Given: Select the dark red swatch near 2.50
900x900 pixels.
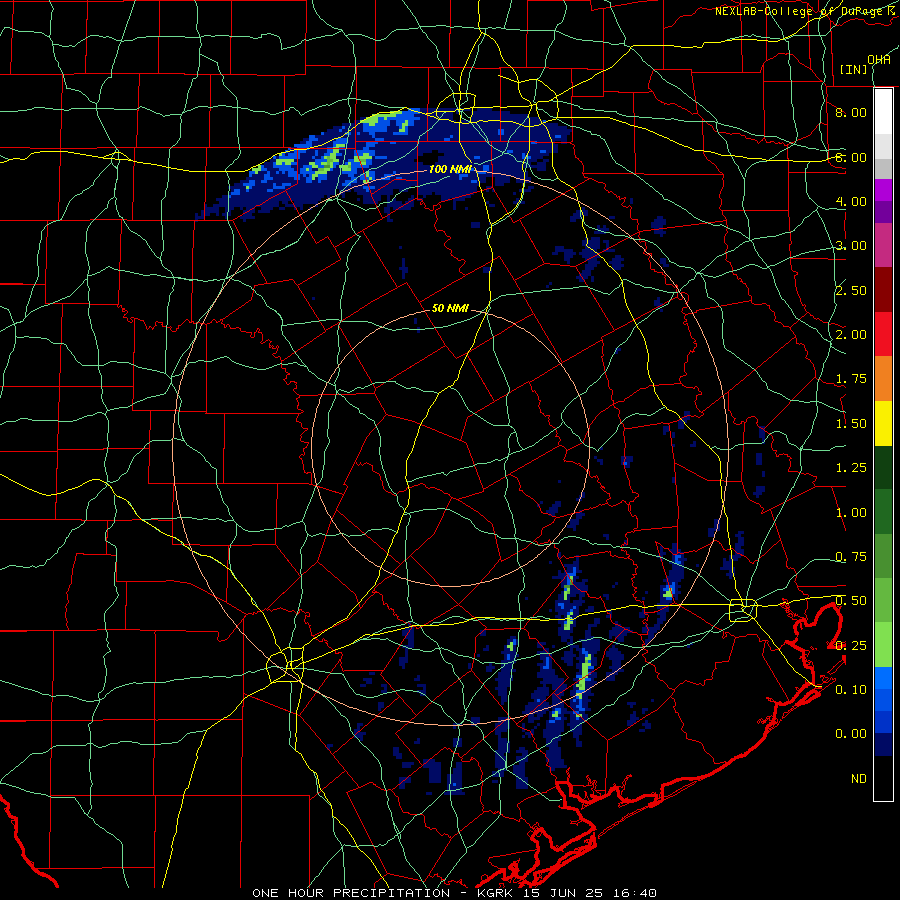Looking at the screenshot, I should [x=883, y=290].
